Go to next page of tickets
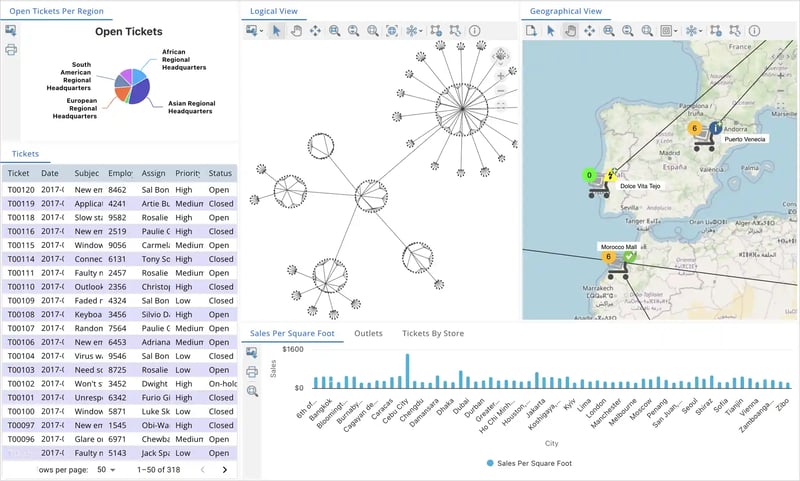Viewport: 800px width, 481px height. pyautogui.click(x=224, y=469)
